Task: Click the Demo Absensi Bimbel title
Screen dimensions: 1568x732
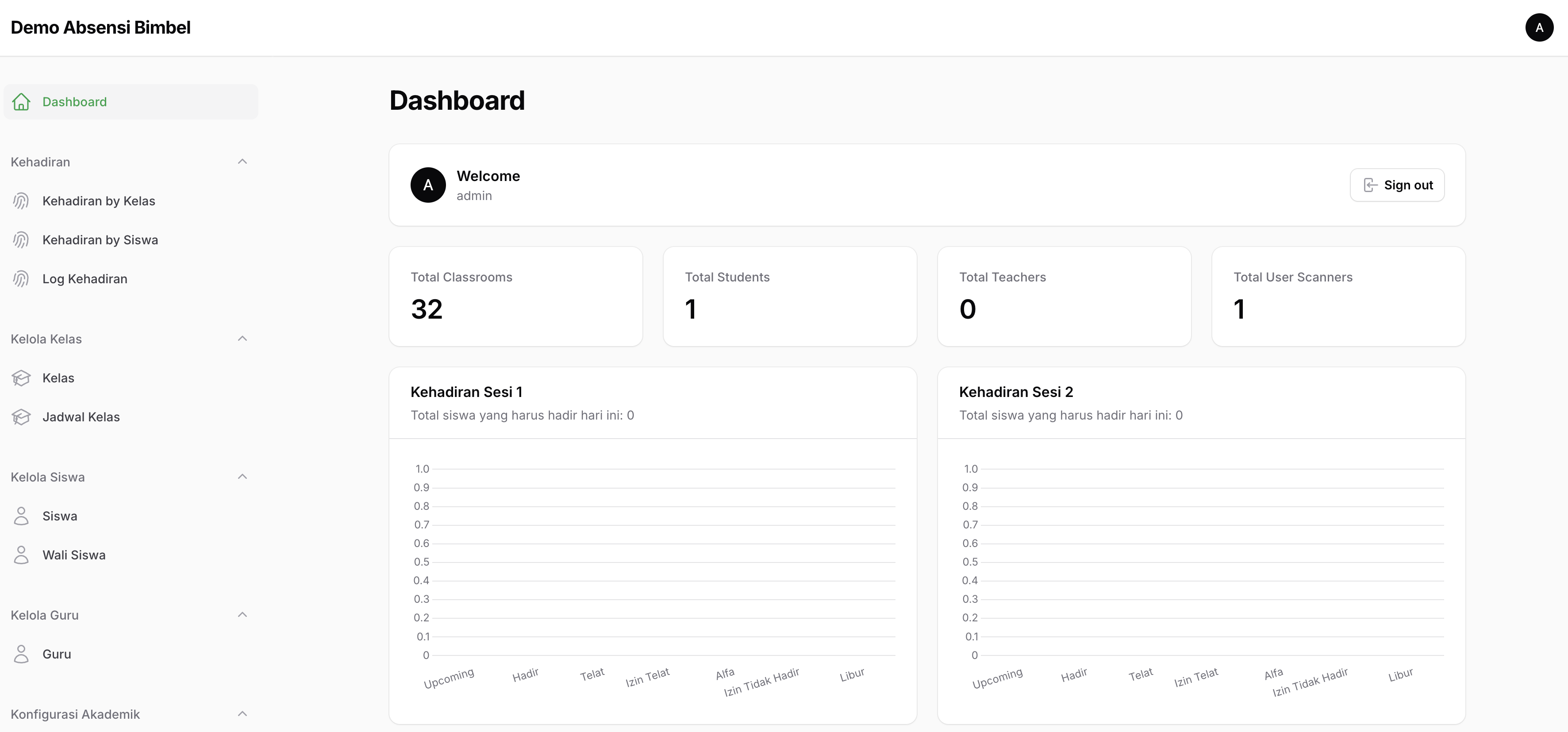Action: [x=100, y=27]
